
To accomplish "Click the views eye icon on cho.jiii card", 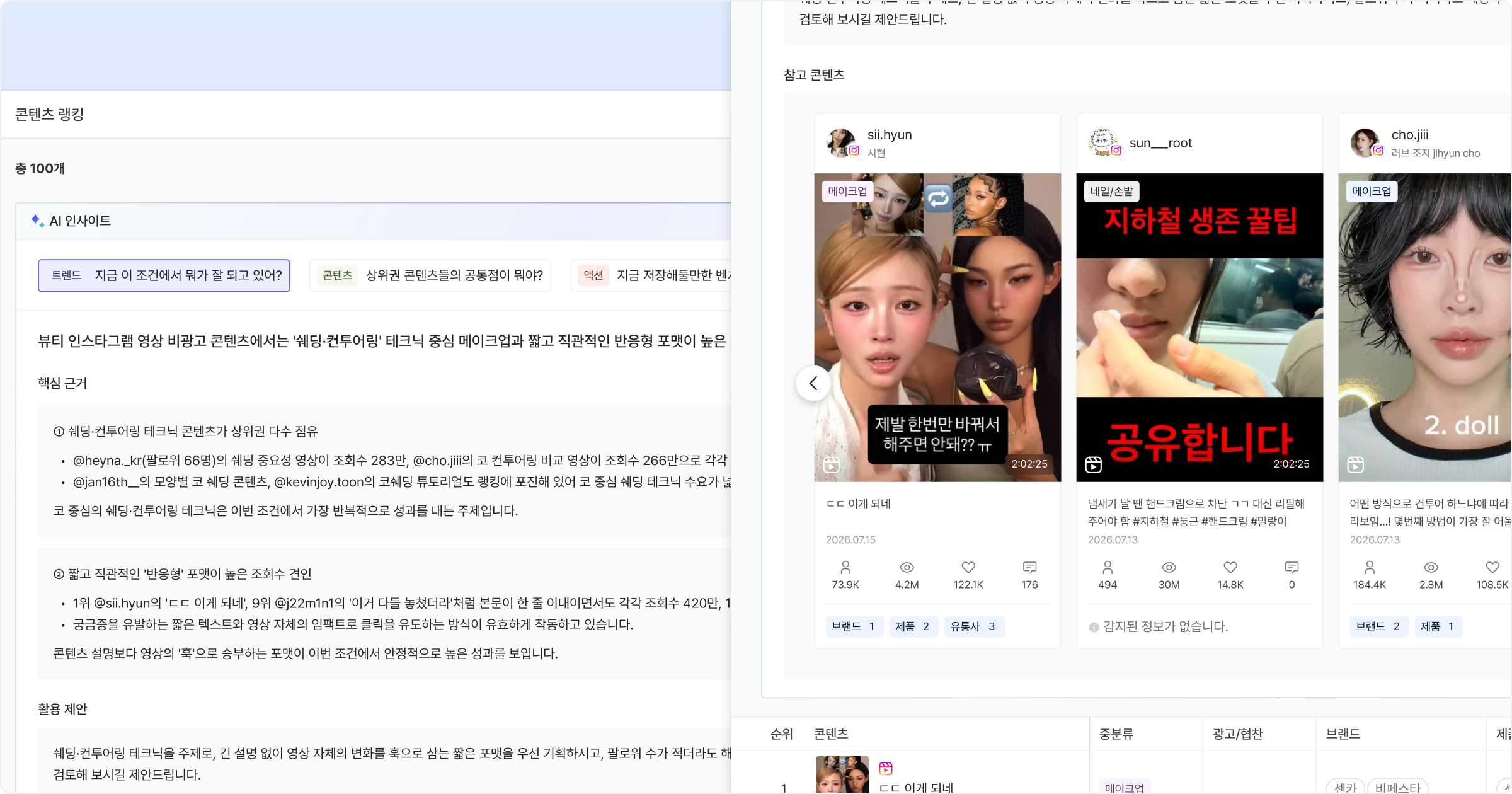I will [1431, 567].
